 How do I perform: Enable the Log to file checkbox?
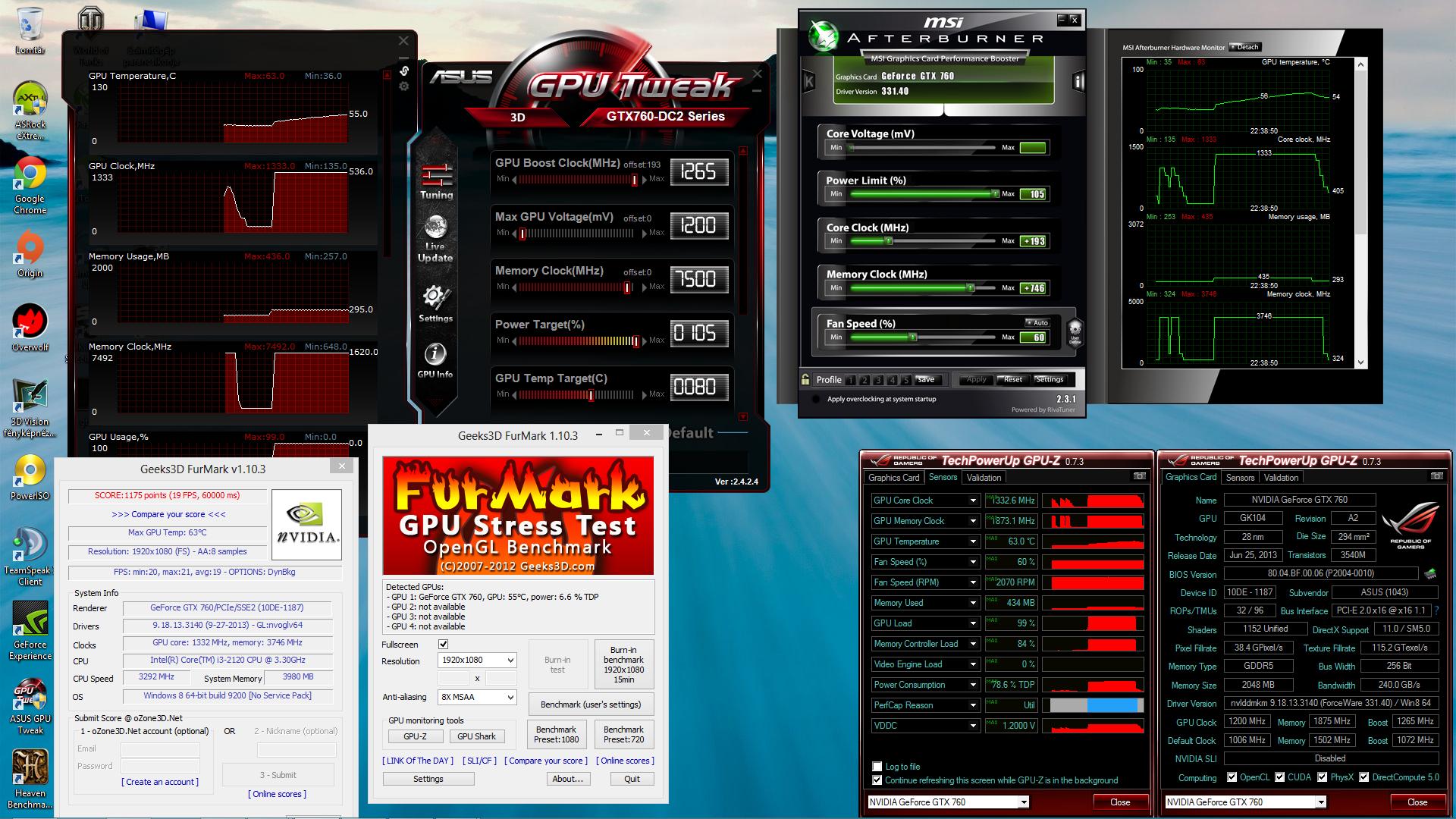877,767
